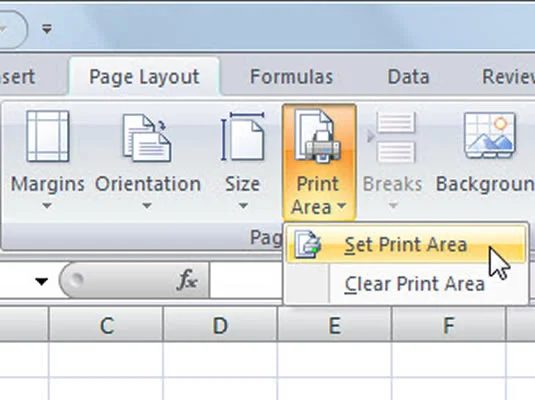Screen dimensions: 535x400
Task: Select column D header
Action: (x=220, y=325)
